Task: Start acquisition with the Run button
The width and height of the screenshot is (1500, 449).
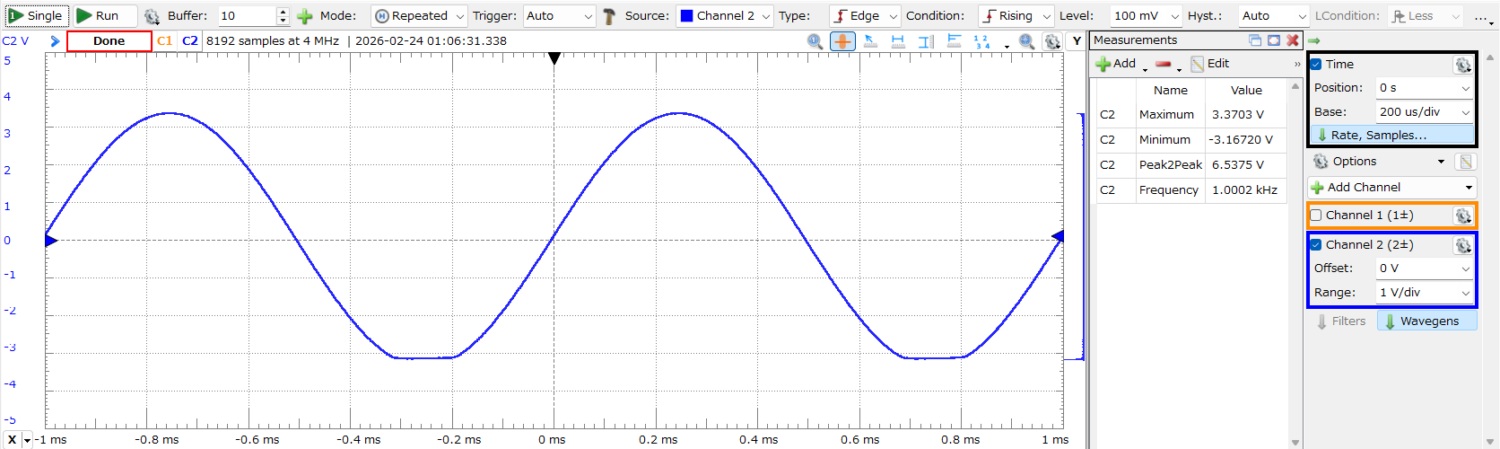Action: coord(98,16)
